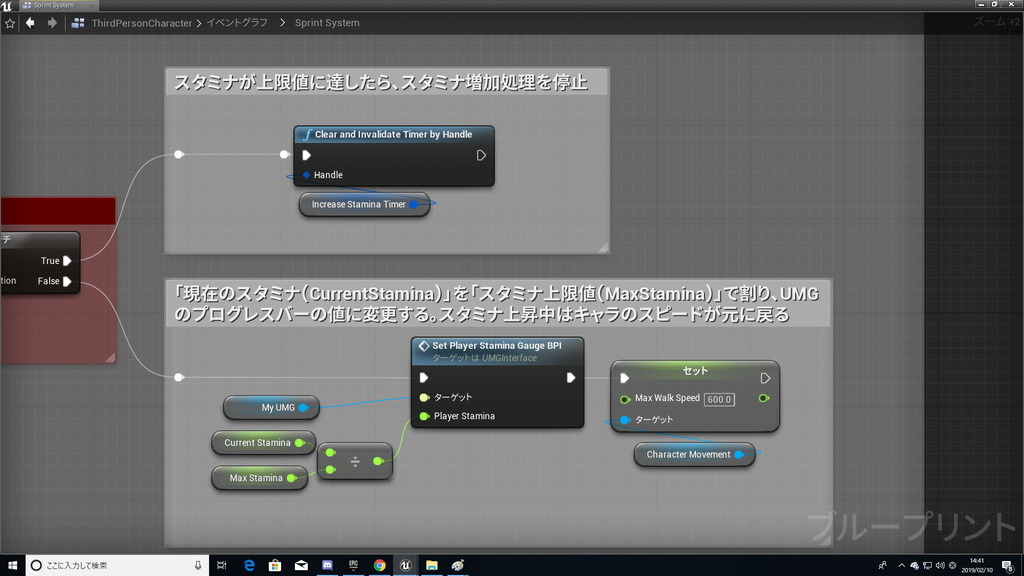Image resolution: width=1024 pixels, height=576 pixels.
Task: Open イベントグラフ in the breadcrumb
Action: pos(237,23)
